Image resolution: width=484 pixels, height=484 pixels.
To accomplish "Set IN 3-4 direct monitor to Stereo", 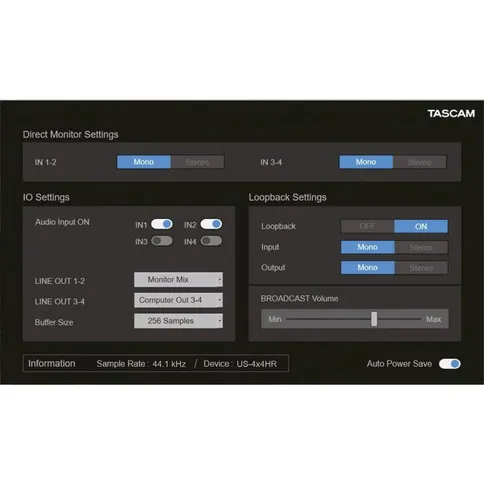I will [x=420, y=162].
